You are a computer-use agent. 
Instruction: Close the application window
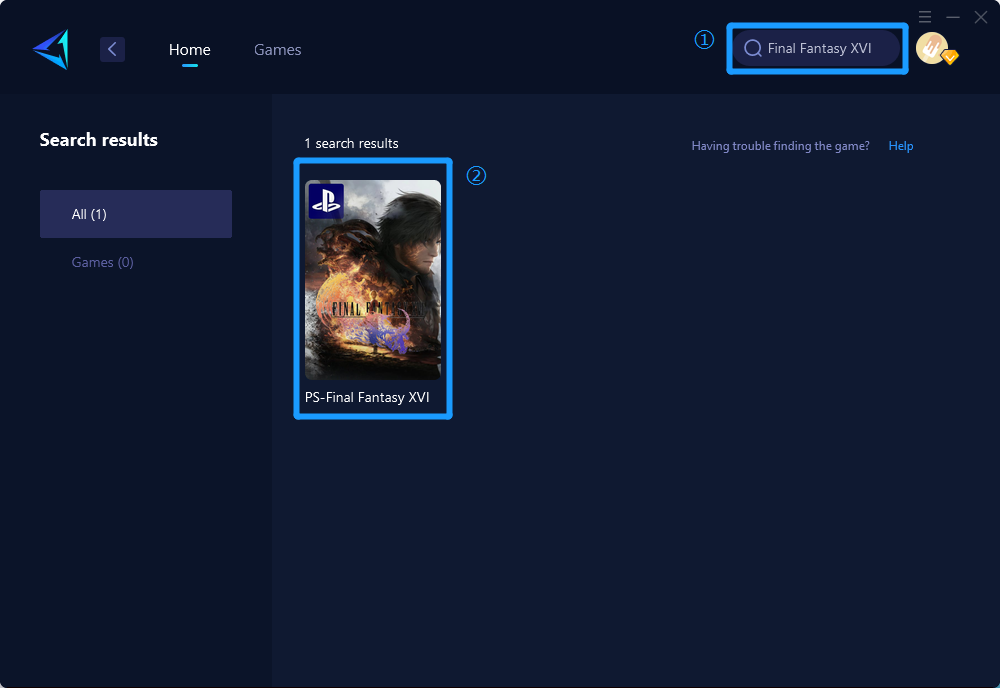tap(981, 17)
